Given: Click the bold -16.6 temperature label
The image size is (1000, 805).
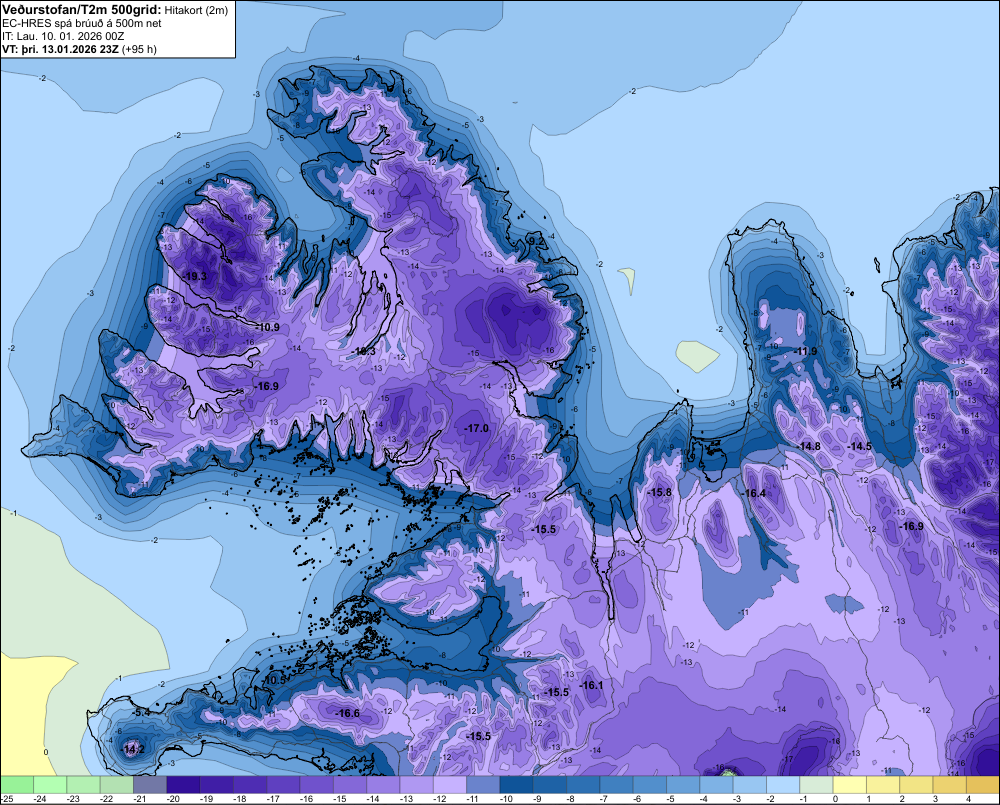Looking at the screenshot, I should [348, 713].
